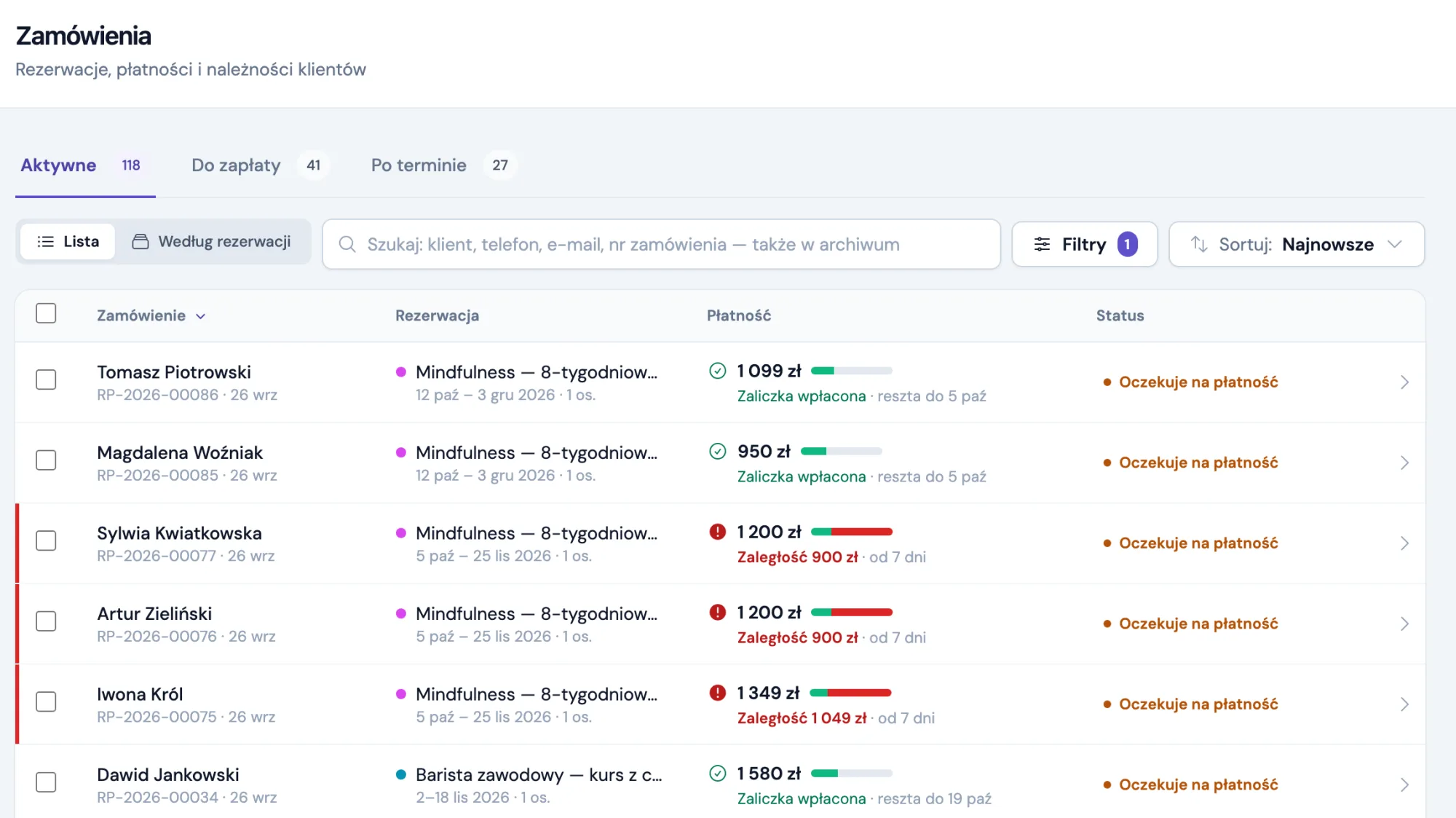1456x818 pixels.
Task: Click the sort arrows icon
Action: click(1198, 244)
